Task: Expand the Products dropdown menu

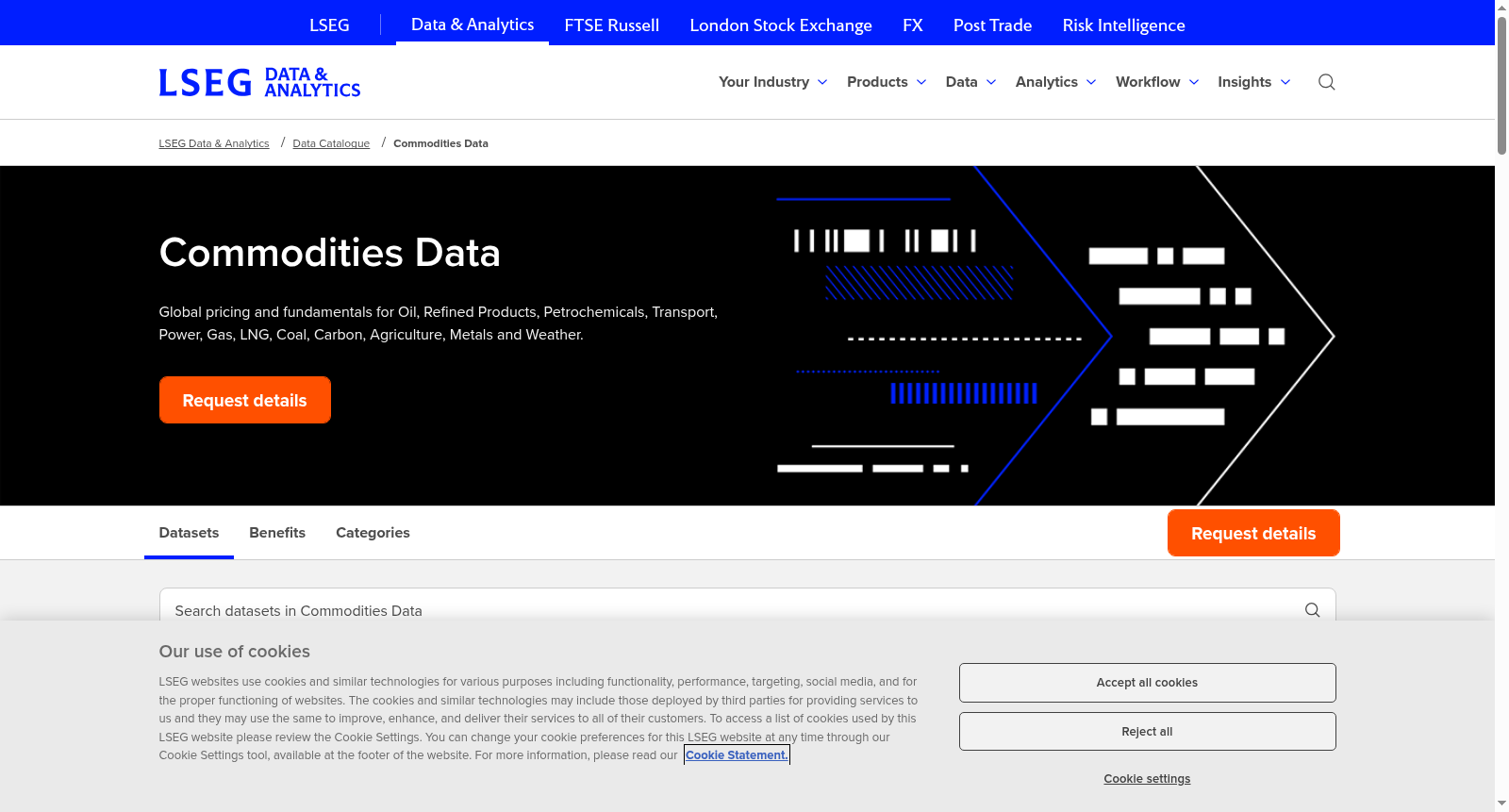Action: [x=887, y=82]
